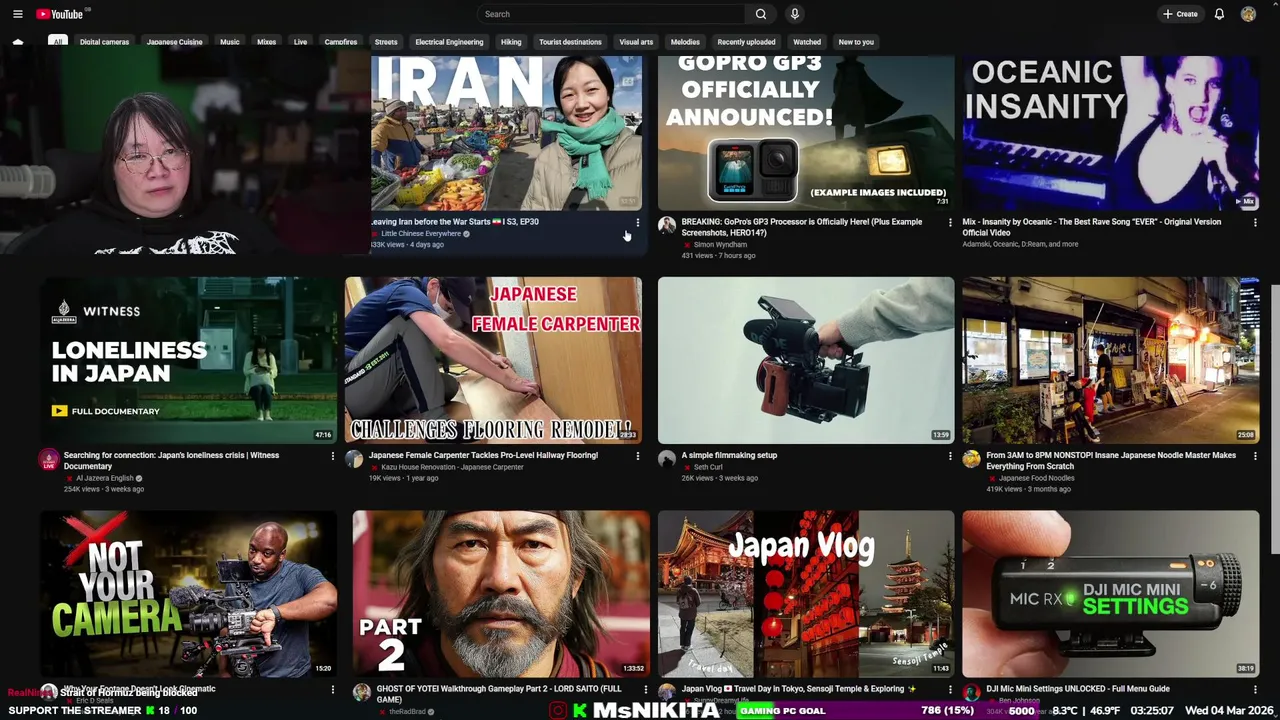Open the Ben Johnson channel avatar
Viewport: 1280px width, 720px height.
(971, 692)
